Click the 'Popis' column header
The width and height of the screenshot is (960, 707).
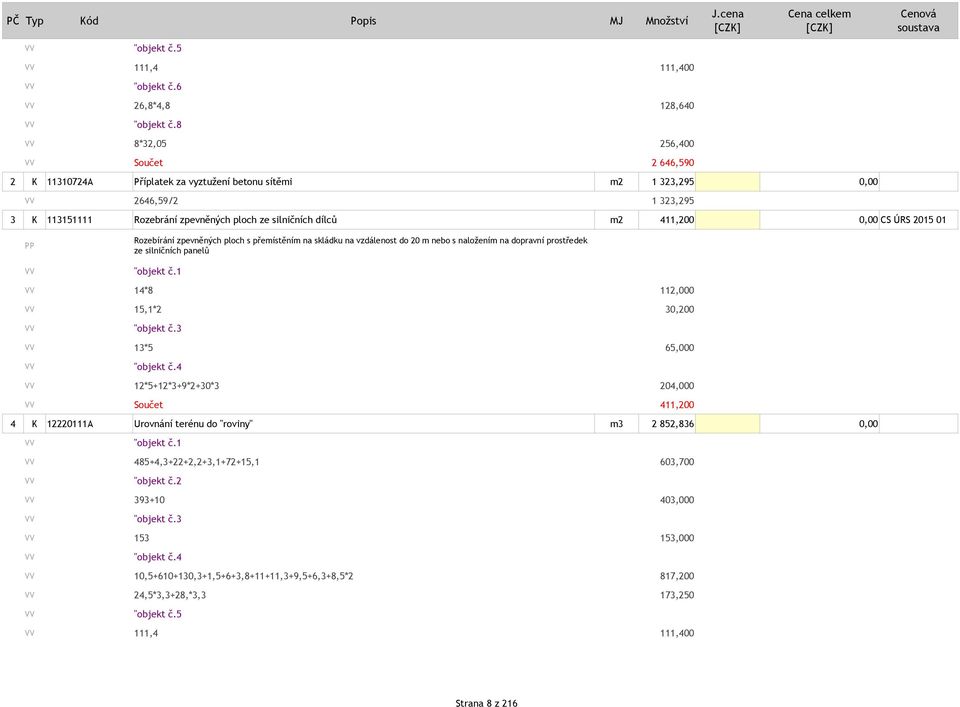(363, 21)
